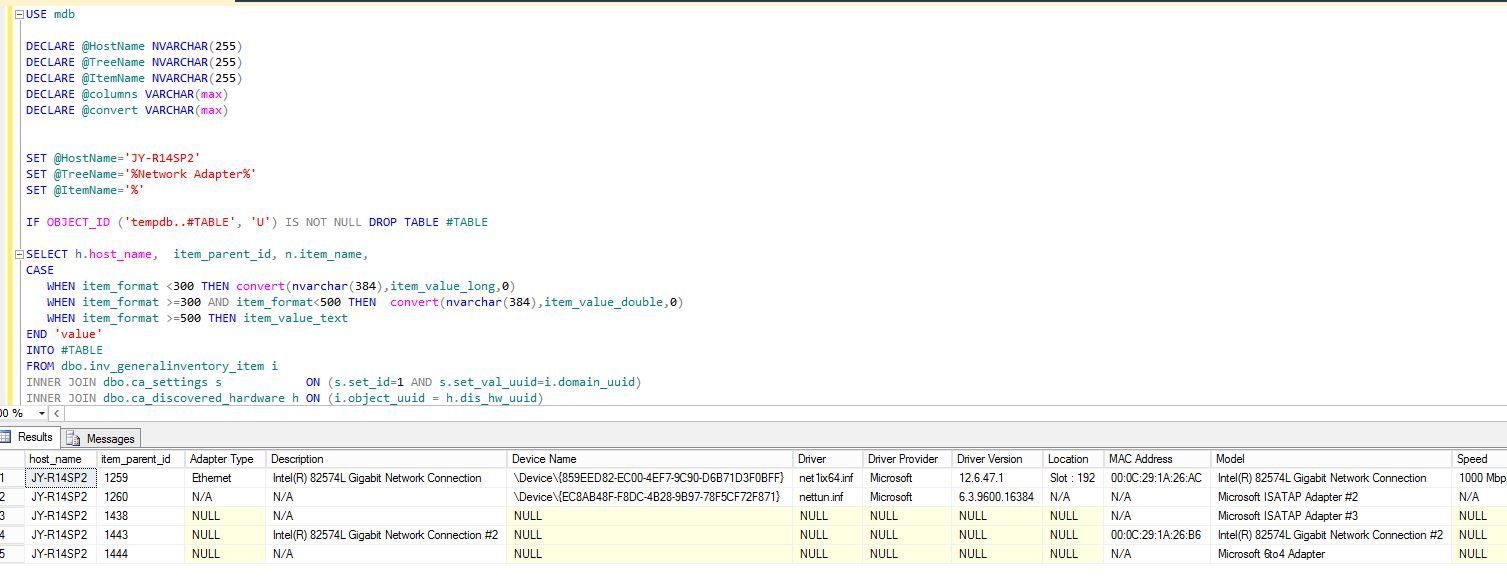Select row 1 using its row header
The width and height of the screenshot is (1507, 587).
[x=10, y=478]
